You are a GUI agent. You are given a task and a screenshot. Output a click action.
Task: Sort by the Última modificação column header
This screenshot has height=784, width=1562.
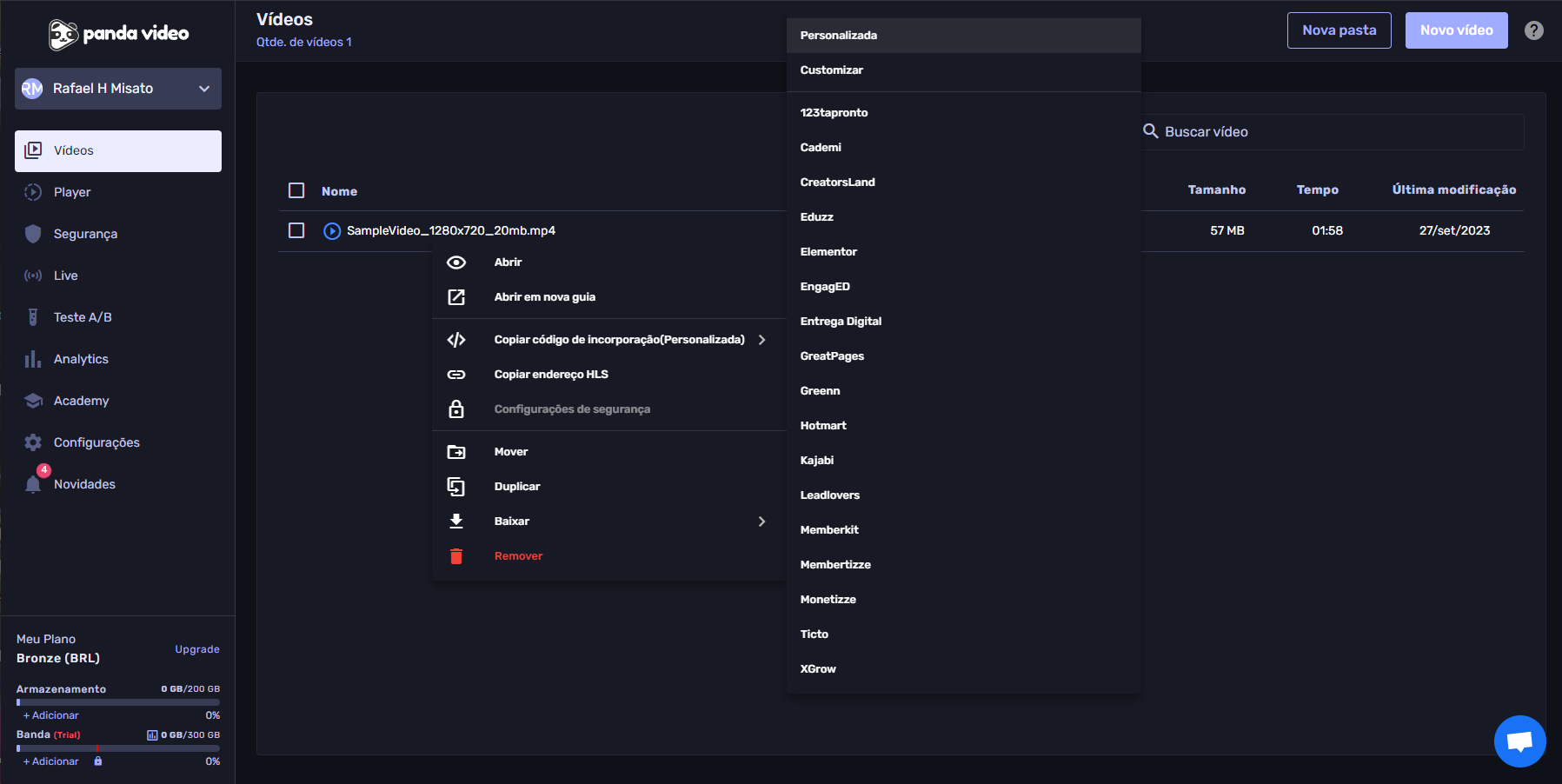(1454, 189)
